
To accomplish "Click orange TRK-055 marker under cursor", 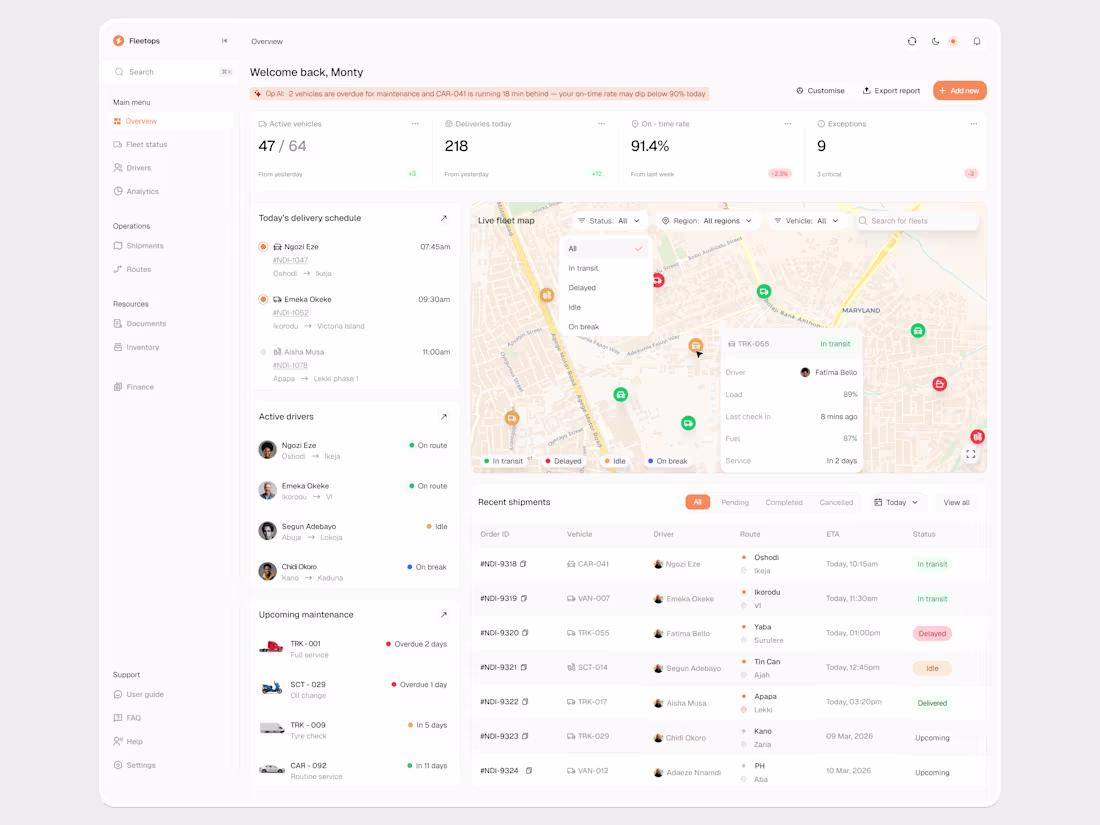I will point(695,345).
